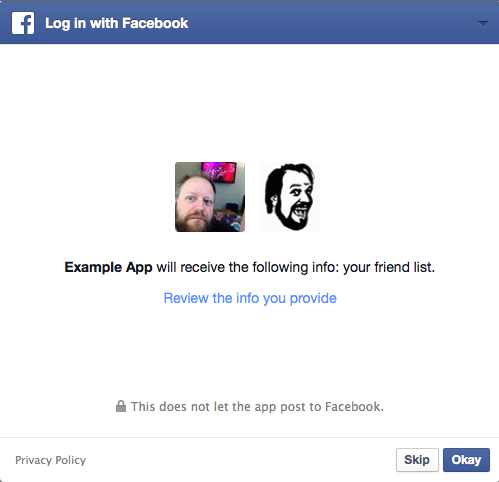The image size is (499, 482).
Task: Click the word Facebook in privacy notice
Action: pyautogui.click(x=353, y=407)
